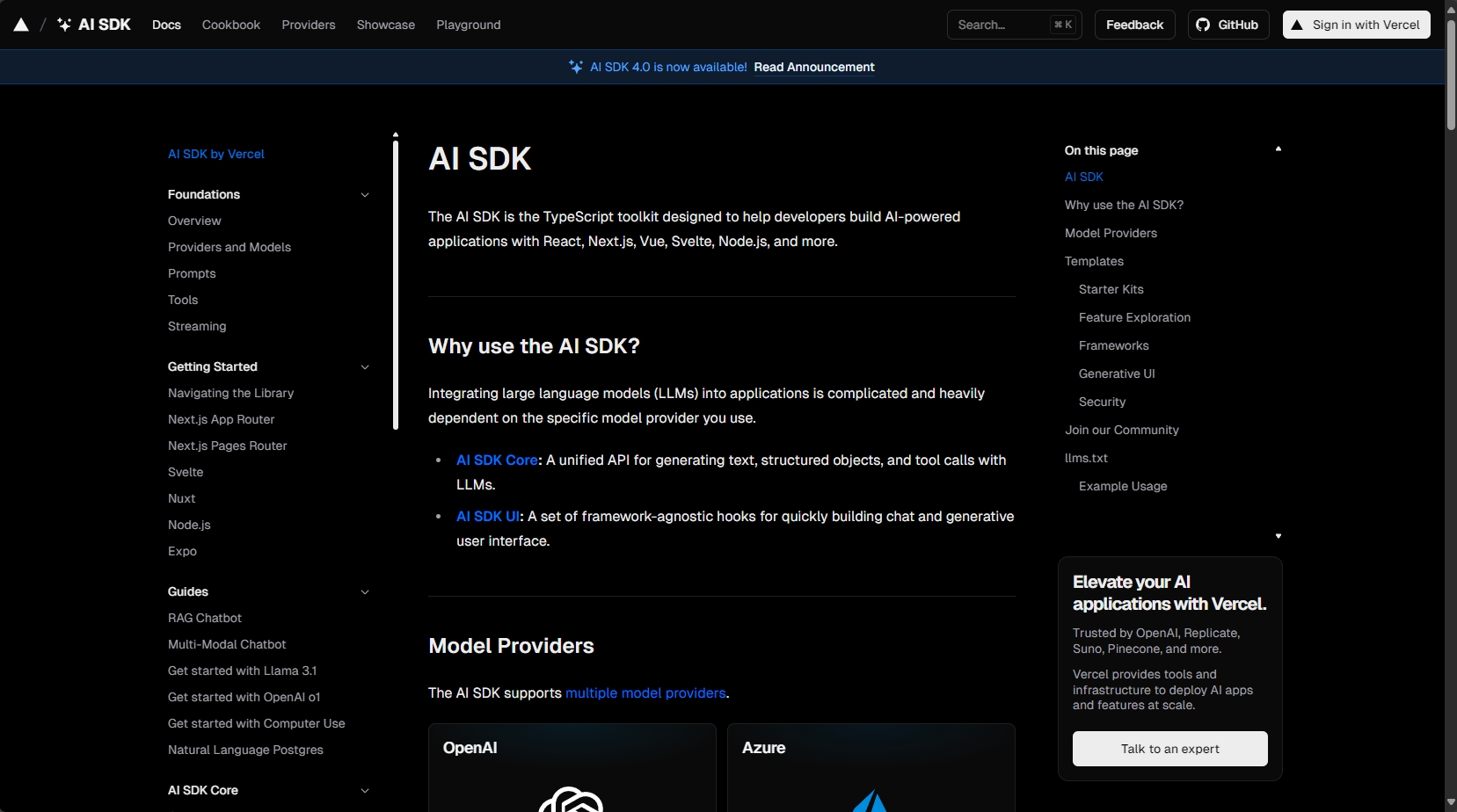Image resolution: width=1457 pixels, height=812 pixels.
Task: Switch to the Cookbook section
Action: point(231,25)
